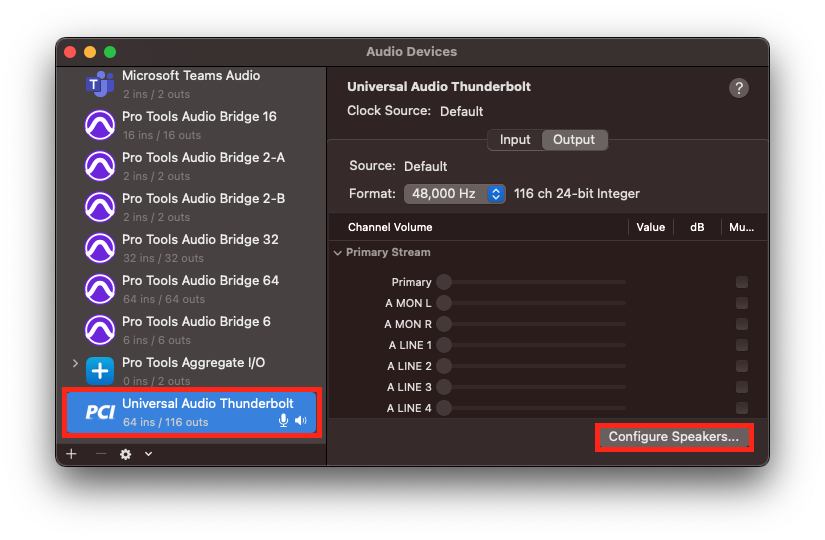825x540 pixels.
Task: Click the Pro Tools Aggregate I/O plus icon
Action: (100, 371)
